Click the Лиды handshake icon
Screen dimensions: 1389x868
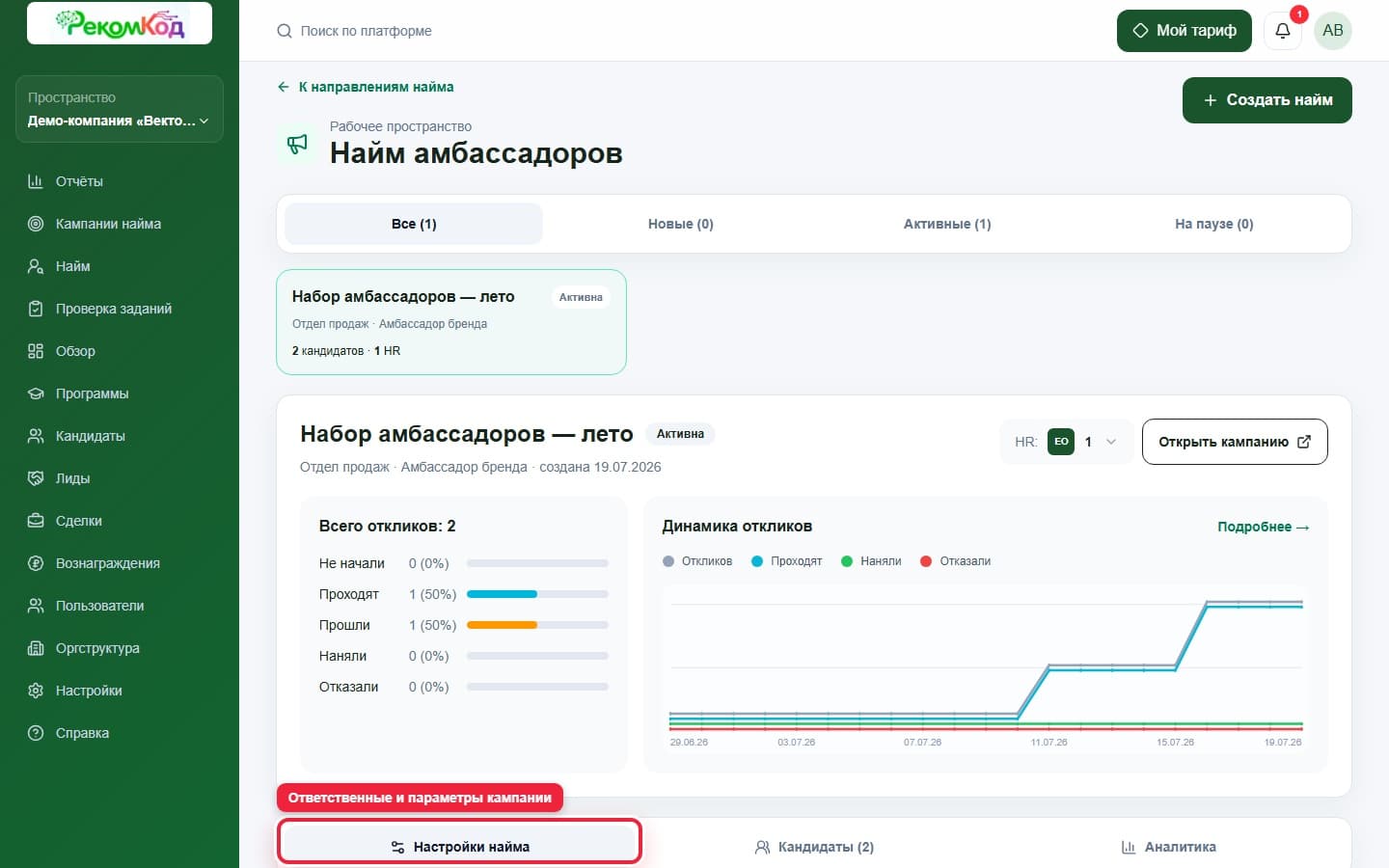coord(36,478)
